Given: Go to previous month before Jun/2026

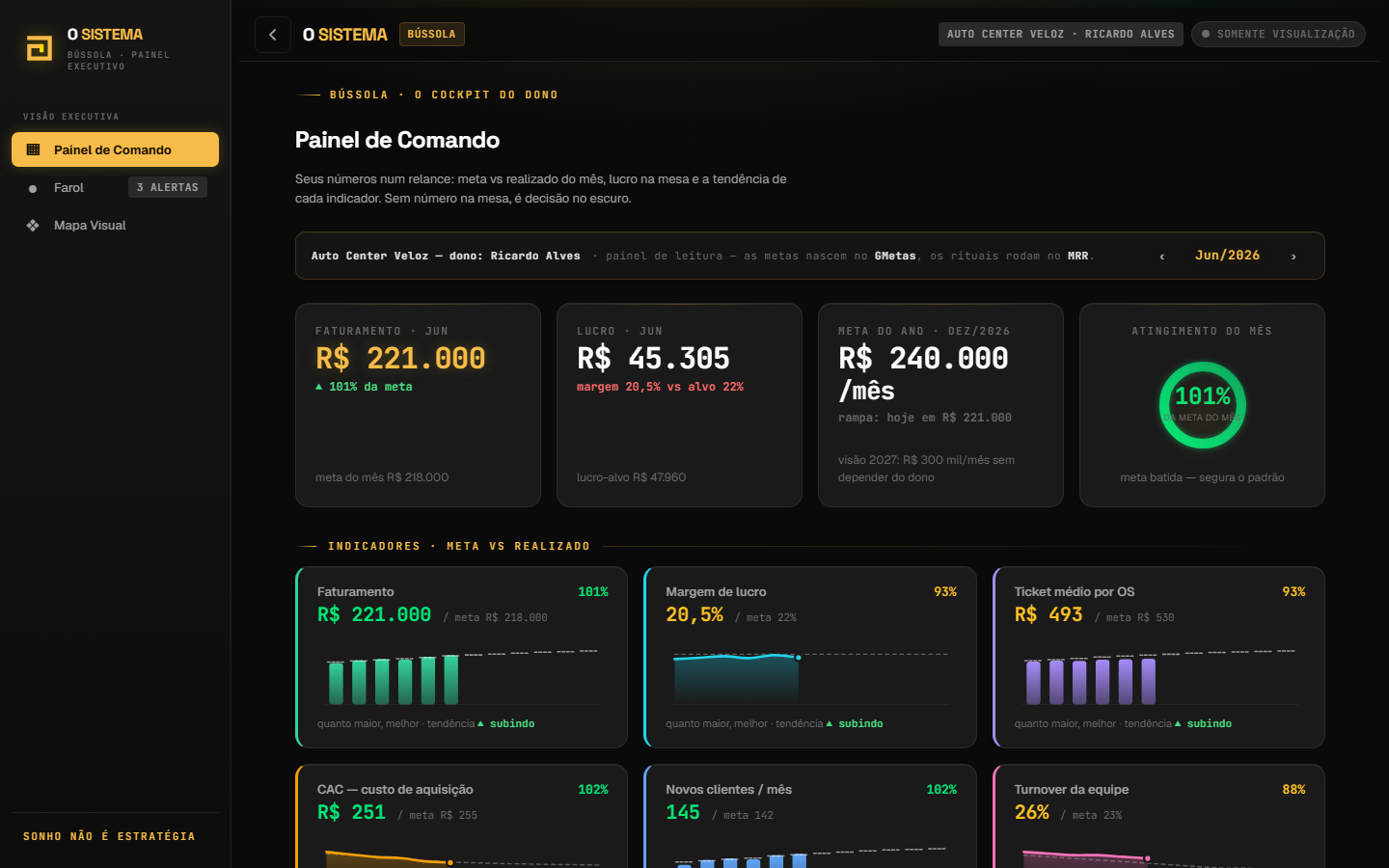Looking at the screenshot, I should pos(1162,256).
